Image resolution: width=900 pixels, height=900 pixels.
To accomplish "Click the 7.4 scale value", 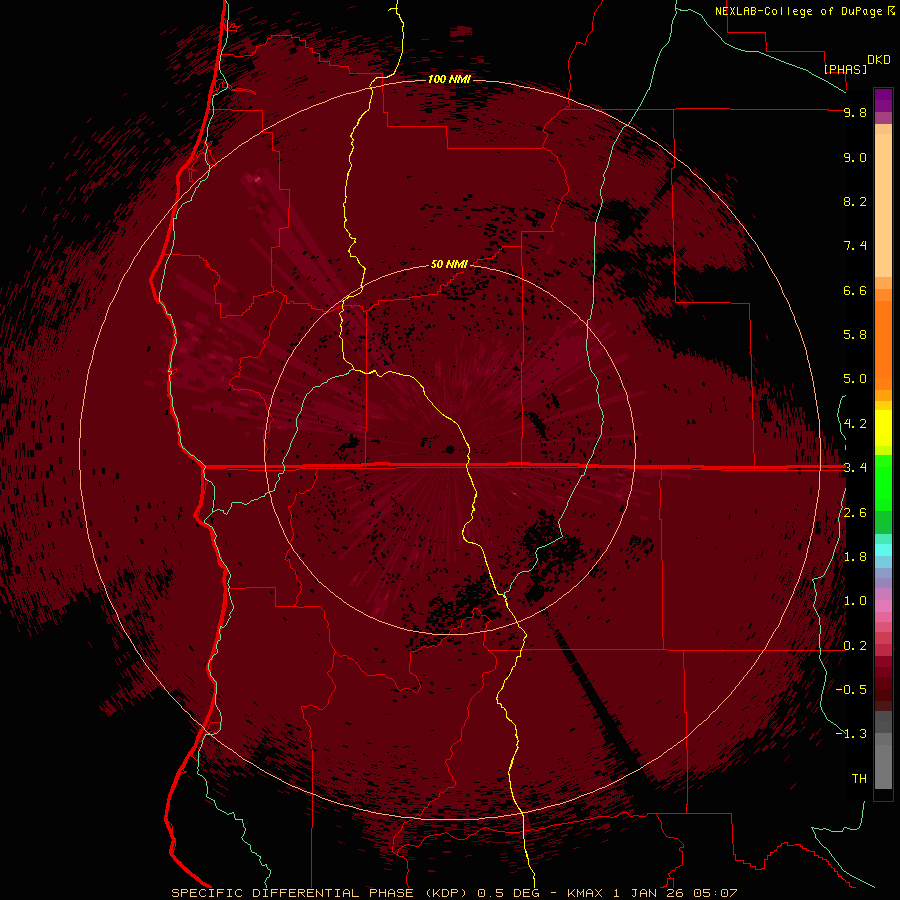I will click(855, 246).
